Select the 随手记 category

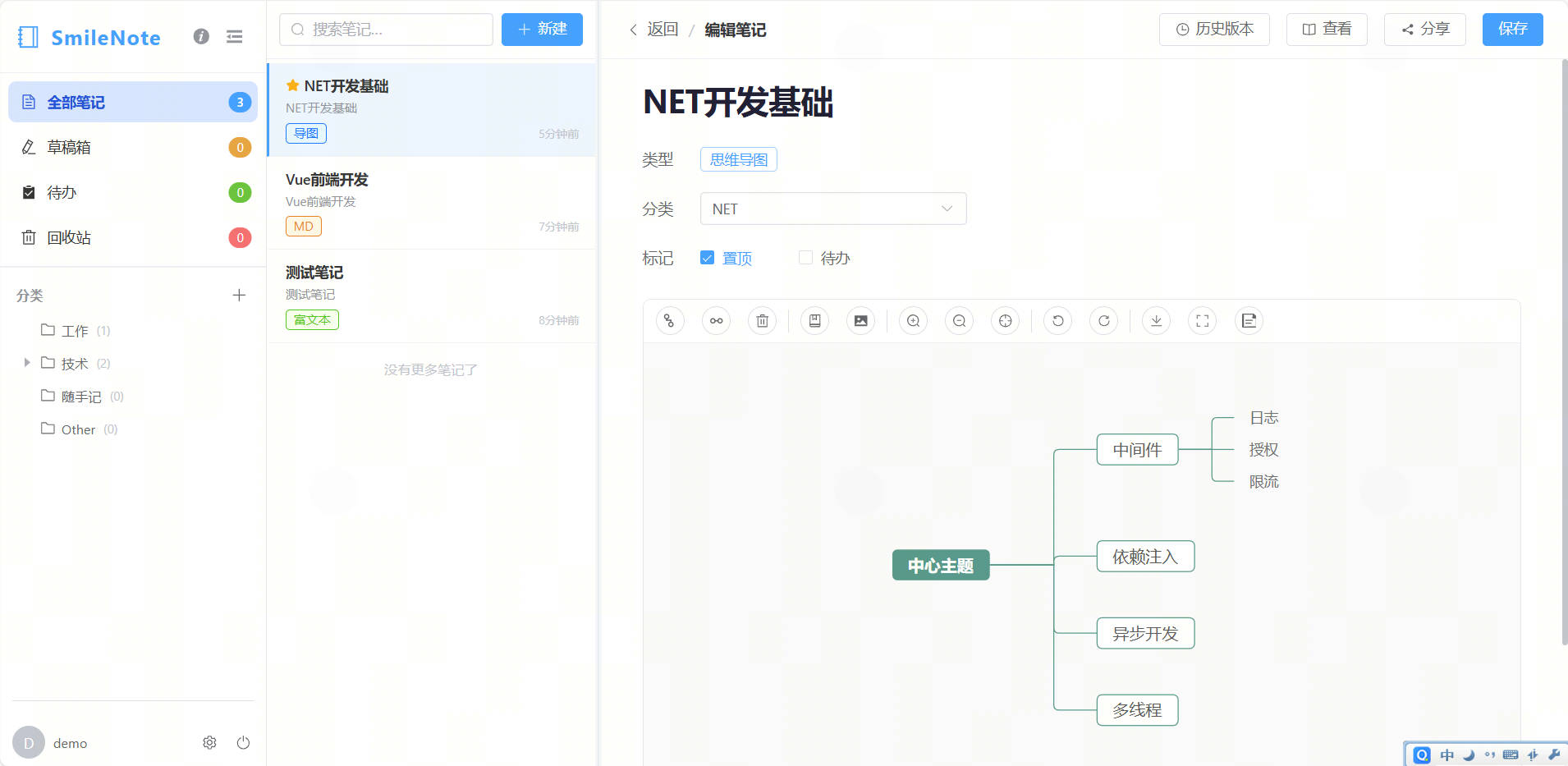pos(81,397)
